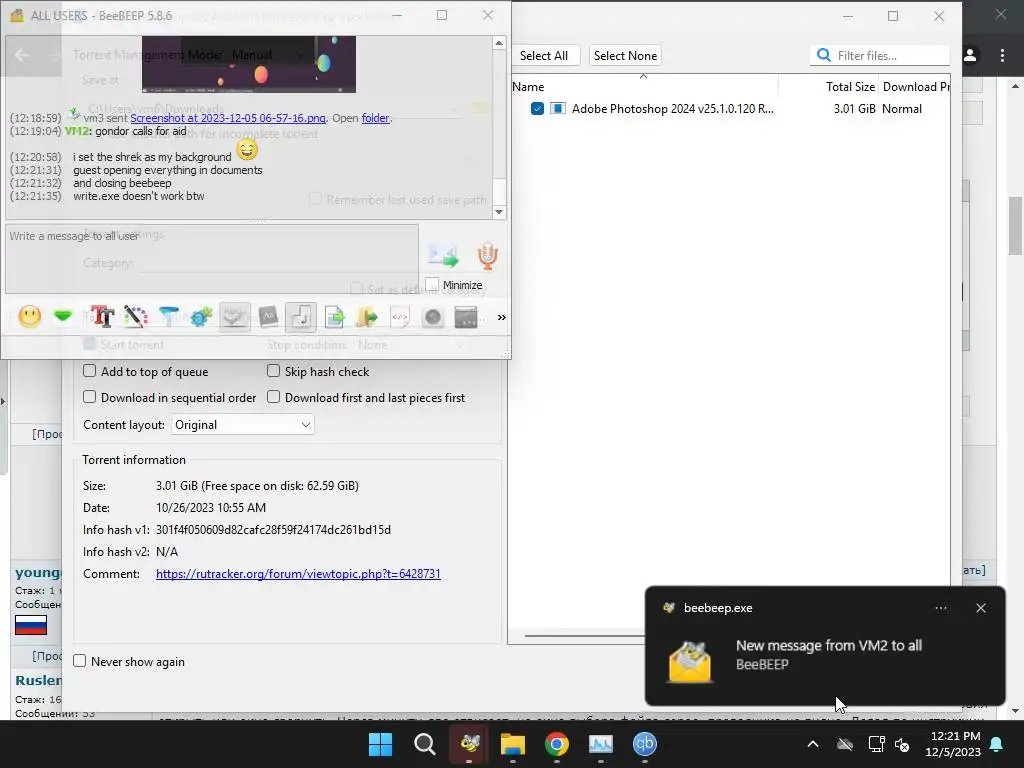Click the BeeBEEP chat scrollbar up arrow
The image size is (1024, 768).
(499, 43)
